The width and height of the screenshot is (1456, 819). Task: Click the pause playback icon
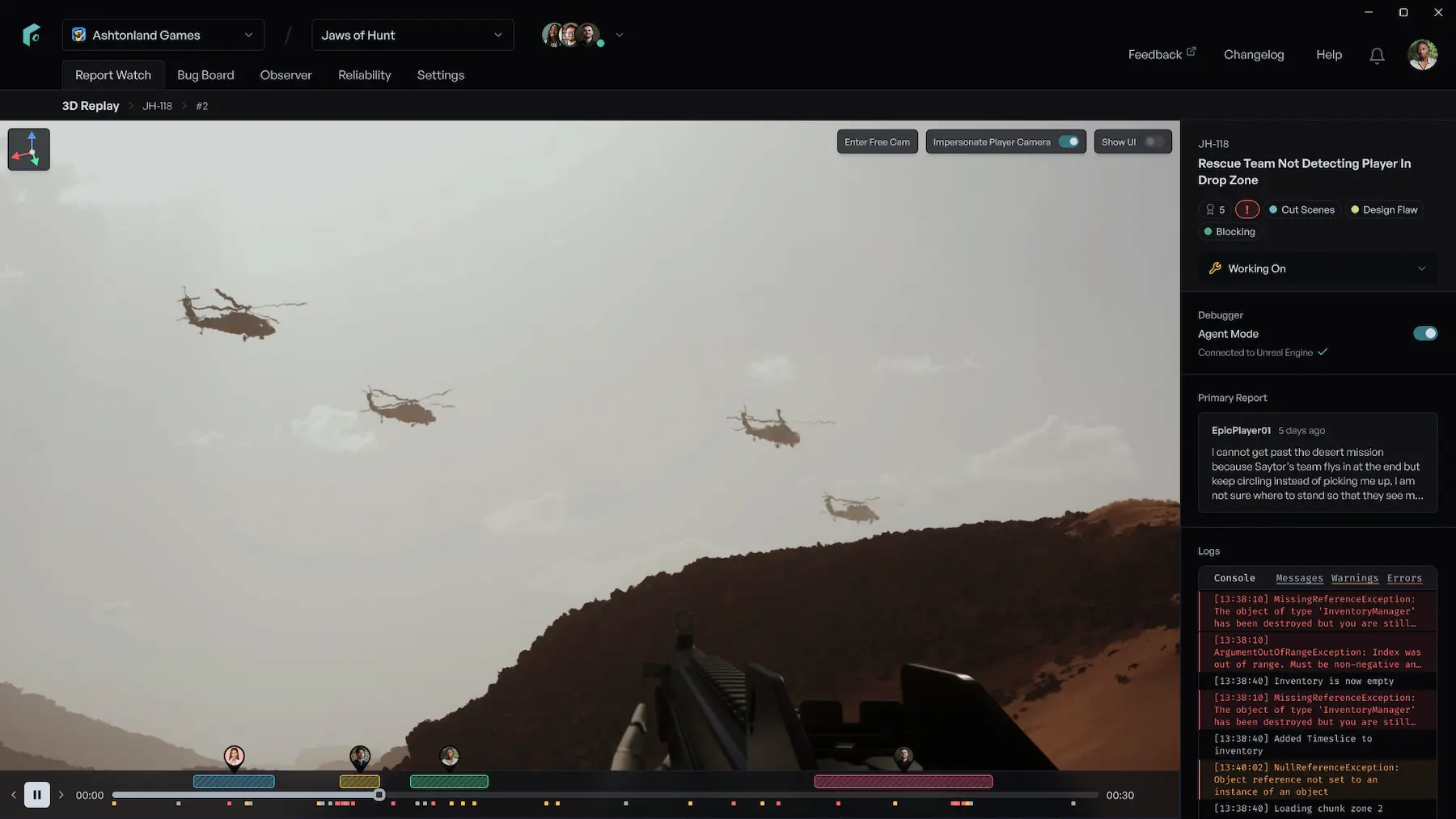(x=37, y=794)
